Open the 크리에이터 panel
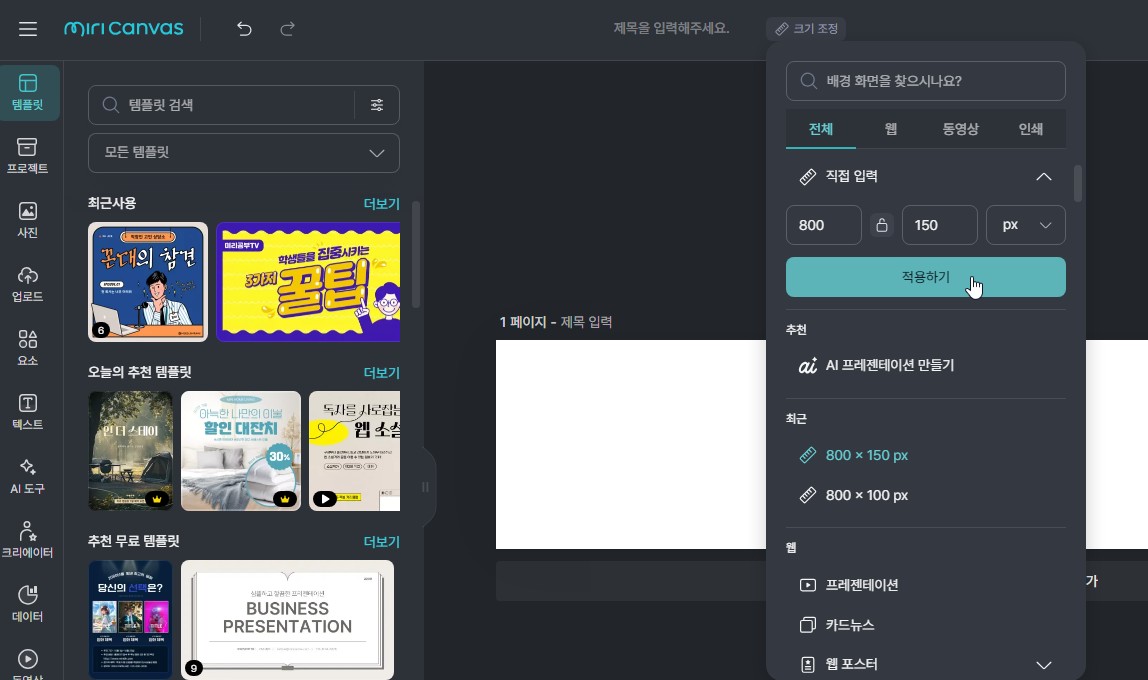1148x680 pixels. (x=27, y=538)
